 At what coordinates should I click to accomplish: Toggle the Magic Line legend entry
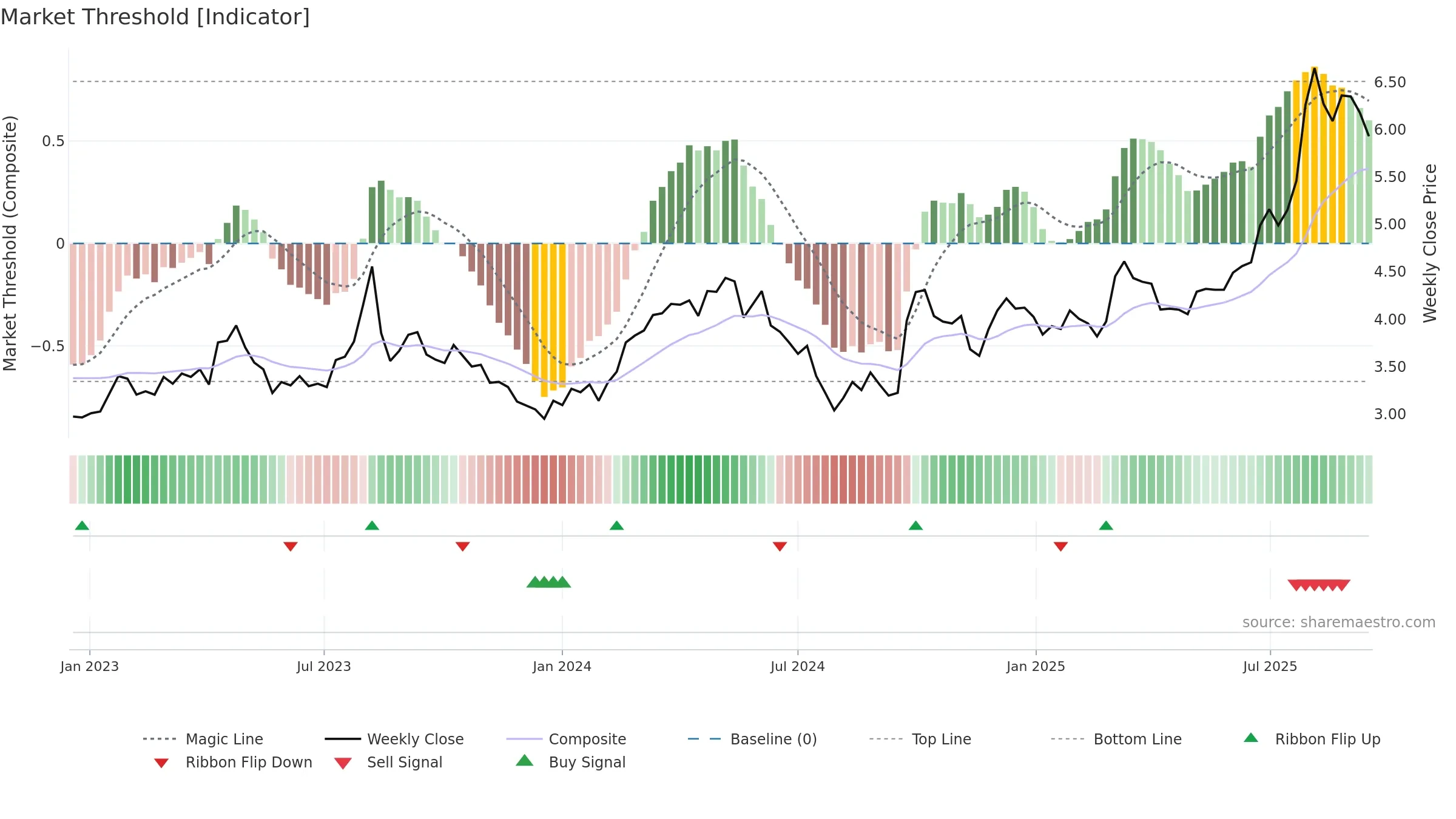coord(203,739)
